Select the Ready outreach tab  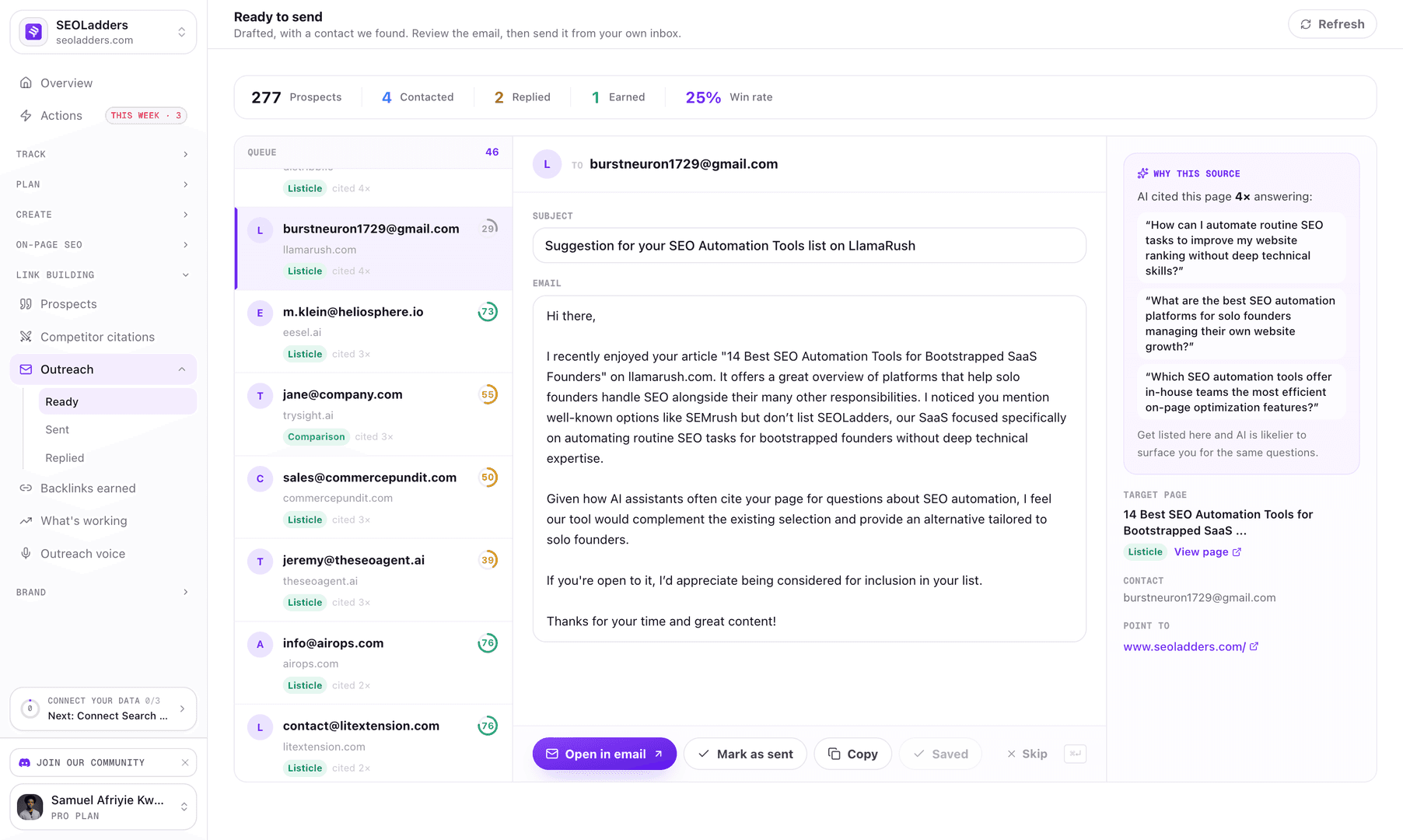[117, 402]
